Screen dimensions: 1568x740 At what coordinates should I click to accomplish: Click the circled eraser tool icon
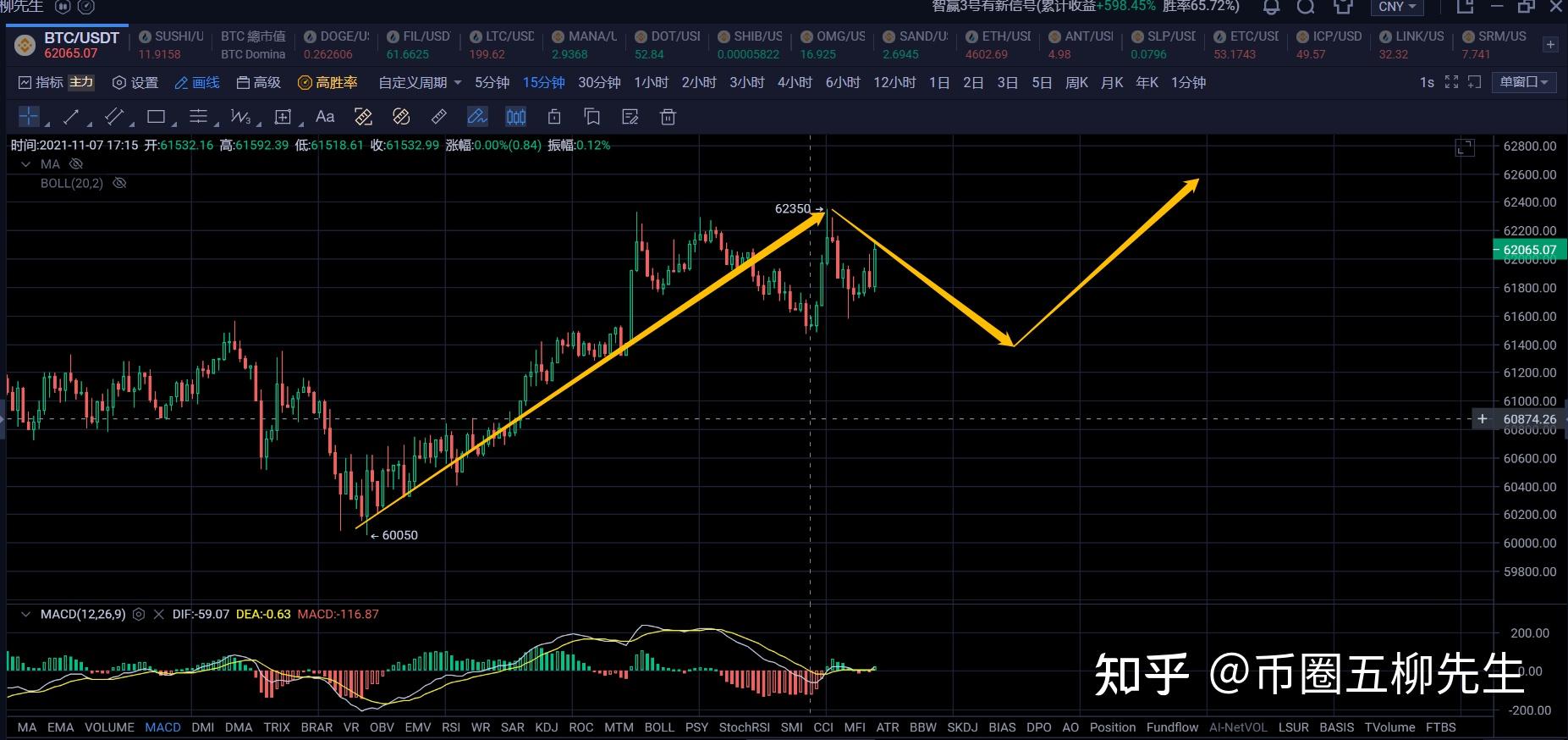[x=401, y=117]
